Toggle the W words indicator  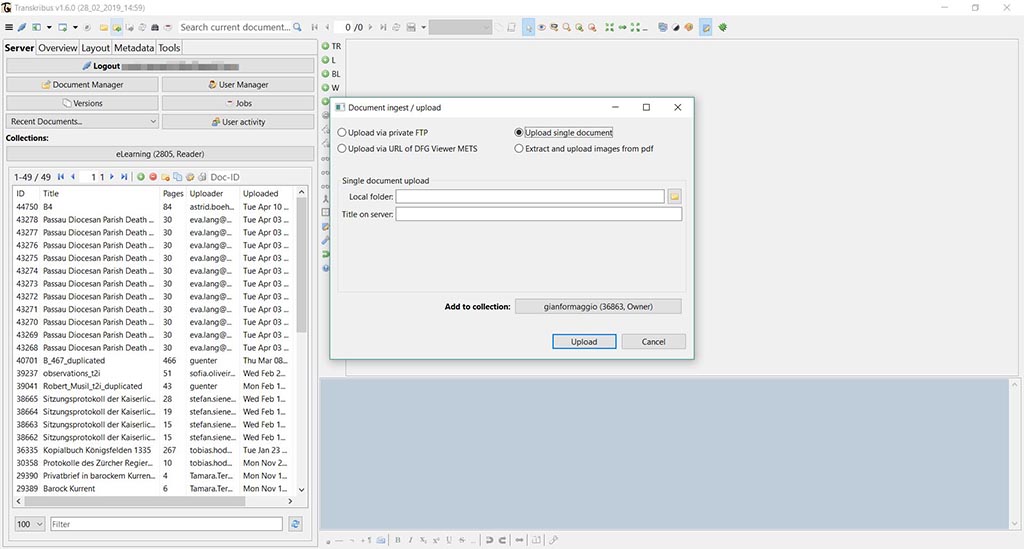(x=330, y=87)
